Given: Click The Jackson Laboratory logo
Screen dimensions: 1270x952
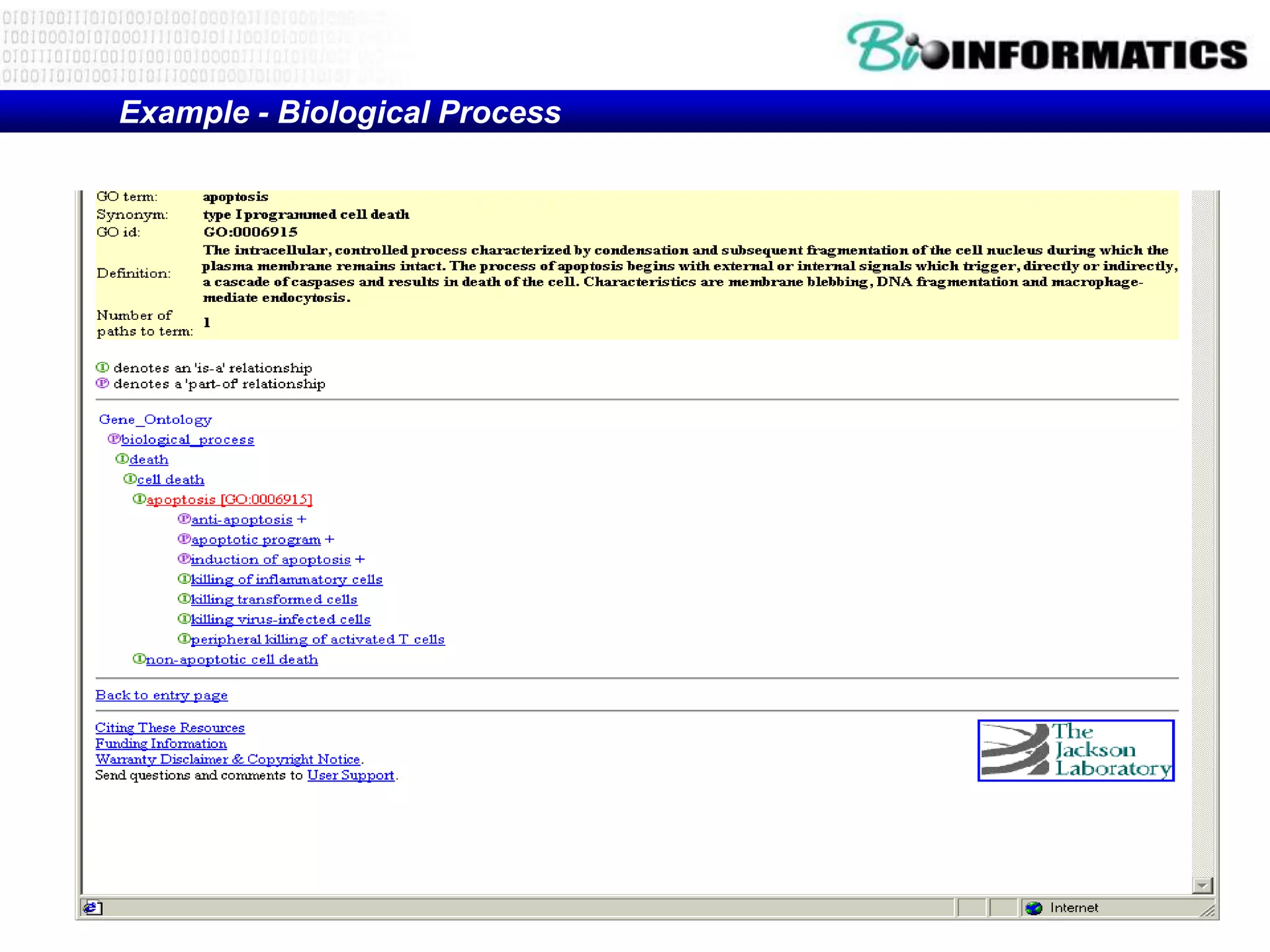Looking at the screenshot, I should 1076,751.
